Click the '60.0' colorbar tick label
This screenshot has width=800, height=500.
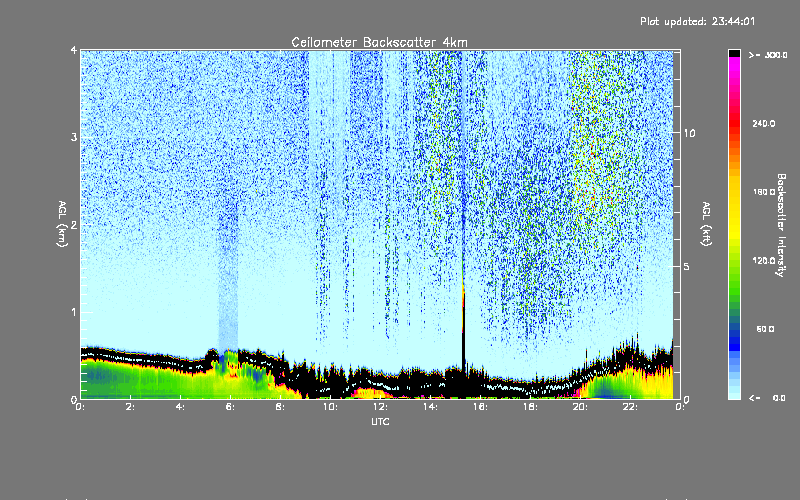(765, 329)
